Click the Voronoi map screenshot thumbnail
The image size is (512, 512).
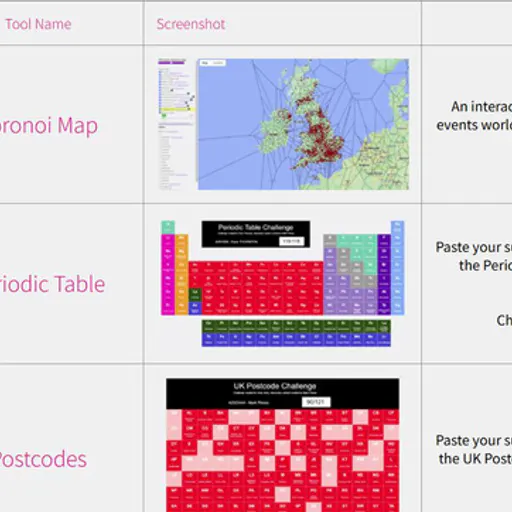pyautogui.click(x=283, y=124)
